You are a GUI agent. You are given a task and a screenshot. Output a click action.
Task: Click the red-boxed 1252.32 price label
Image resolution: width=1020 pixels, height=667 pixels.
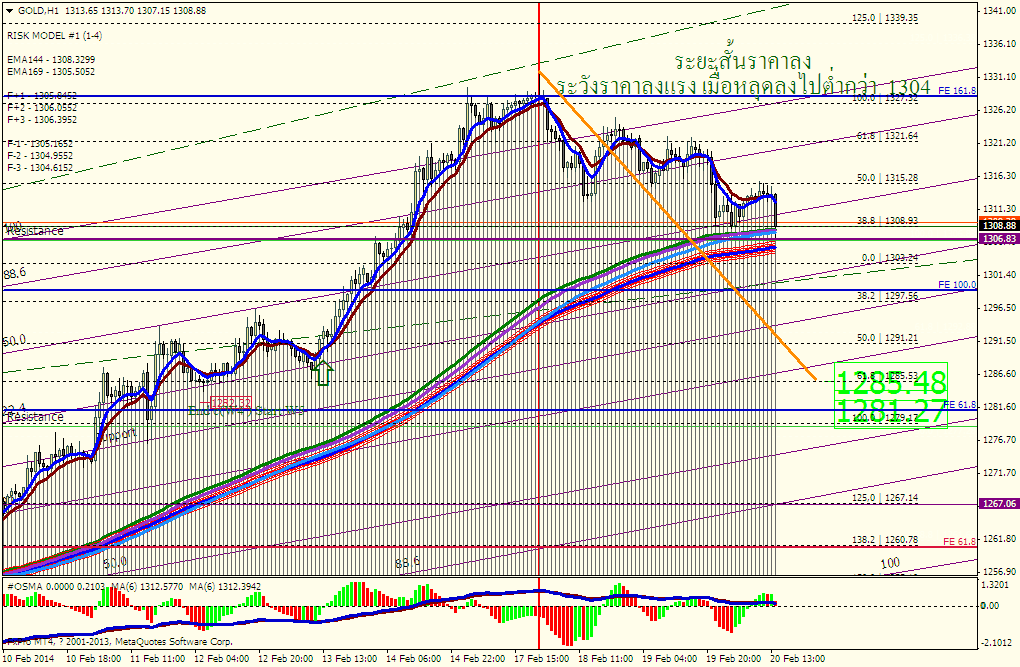point(229,402)
